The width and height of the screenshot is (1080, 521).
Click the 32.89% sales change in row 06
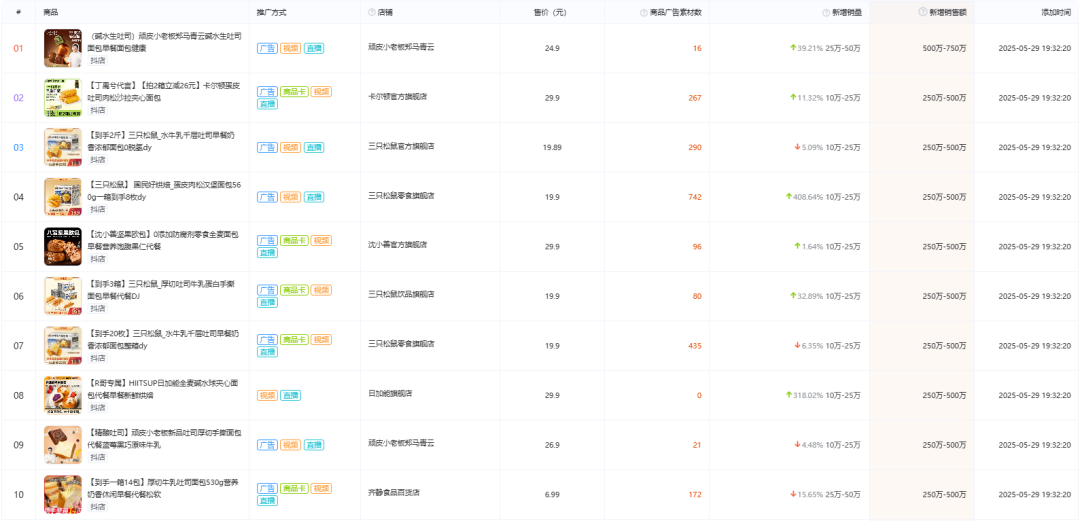pyautogui.click(x=810, y=296)
